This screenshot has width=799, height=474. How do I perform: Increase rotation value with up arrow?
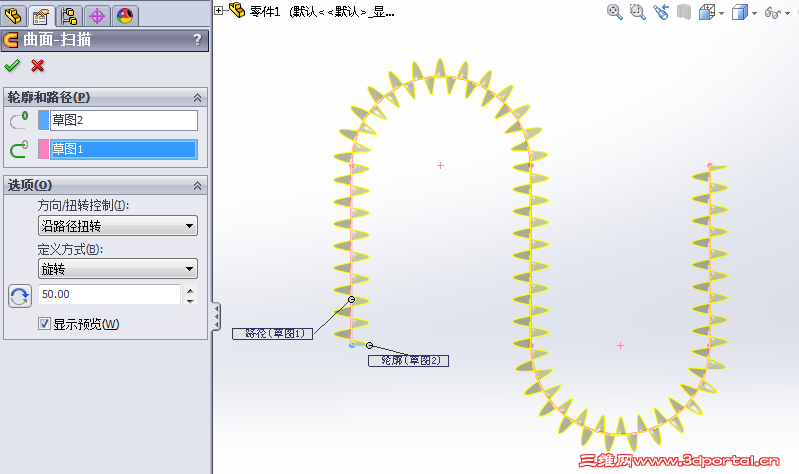[191, 291]
